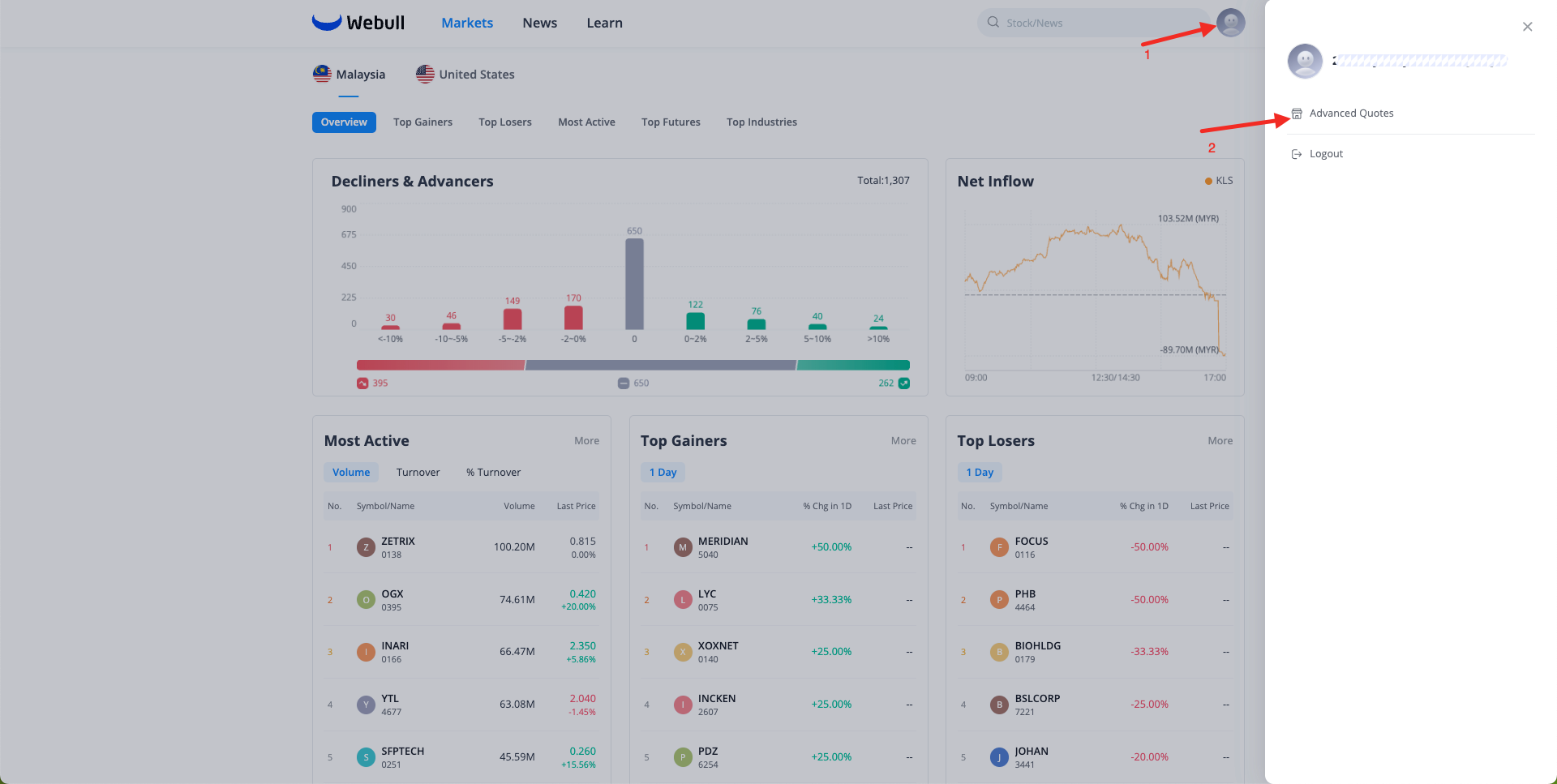Open the Learn menu item
Viewport: 1557px width, 784px height.
coord(604,23)
